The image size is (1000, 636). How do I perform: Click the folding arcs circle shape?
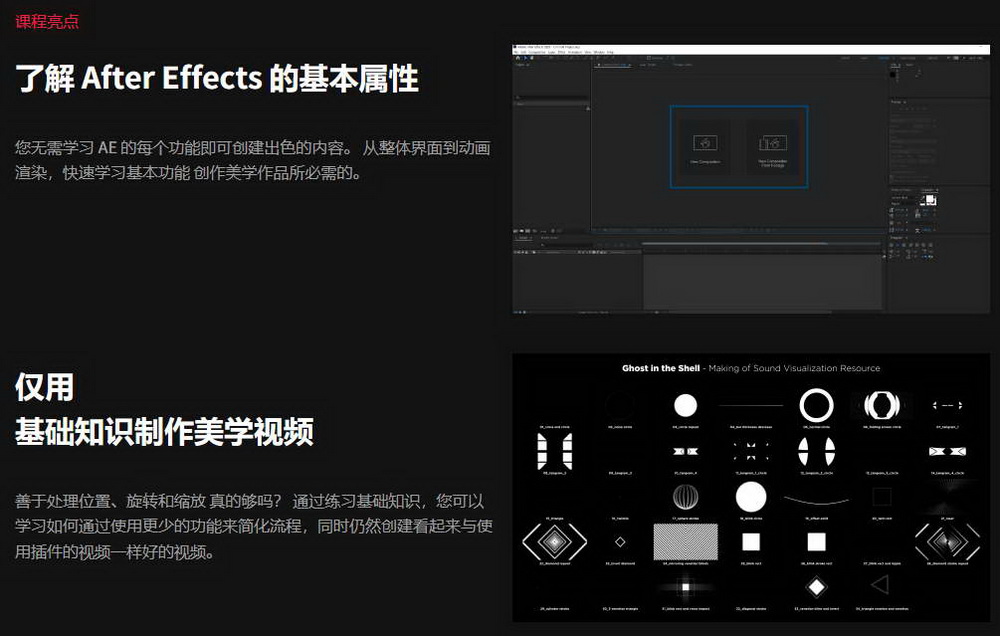(882, 405)
